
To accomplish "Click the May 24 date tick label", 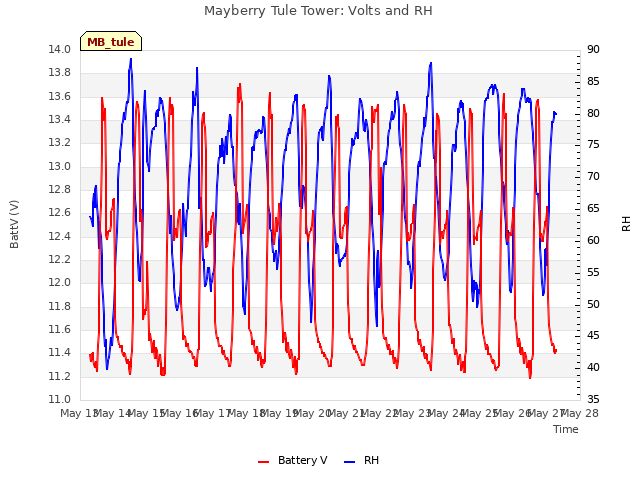I will coord(447,414).
